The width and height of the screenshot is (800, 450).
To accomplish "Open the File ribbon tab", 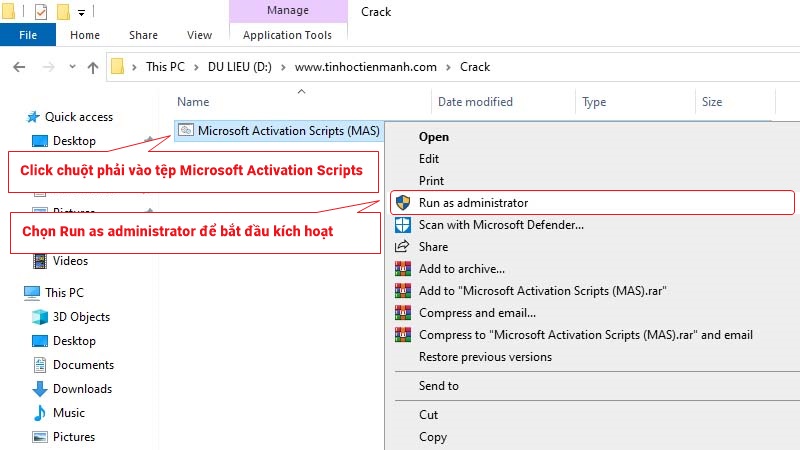I will 28,35.
